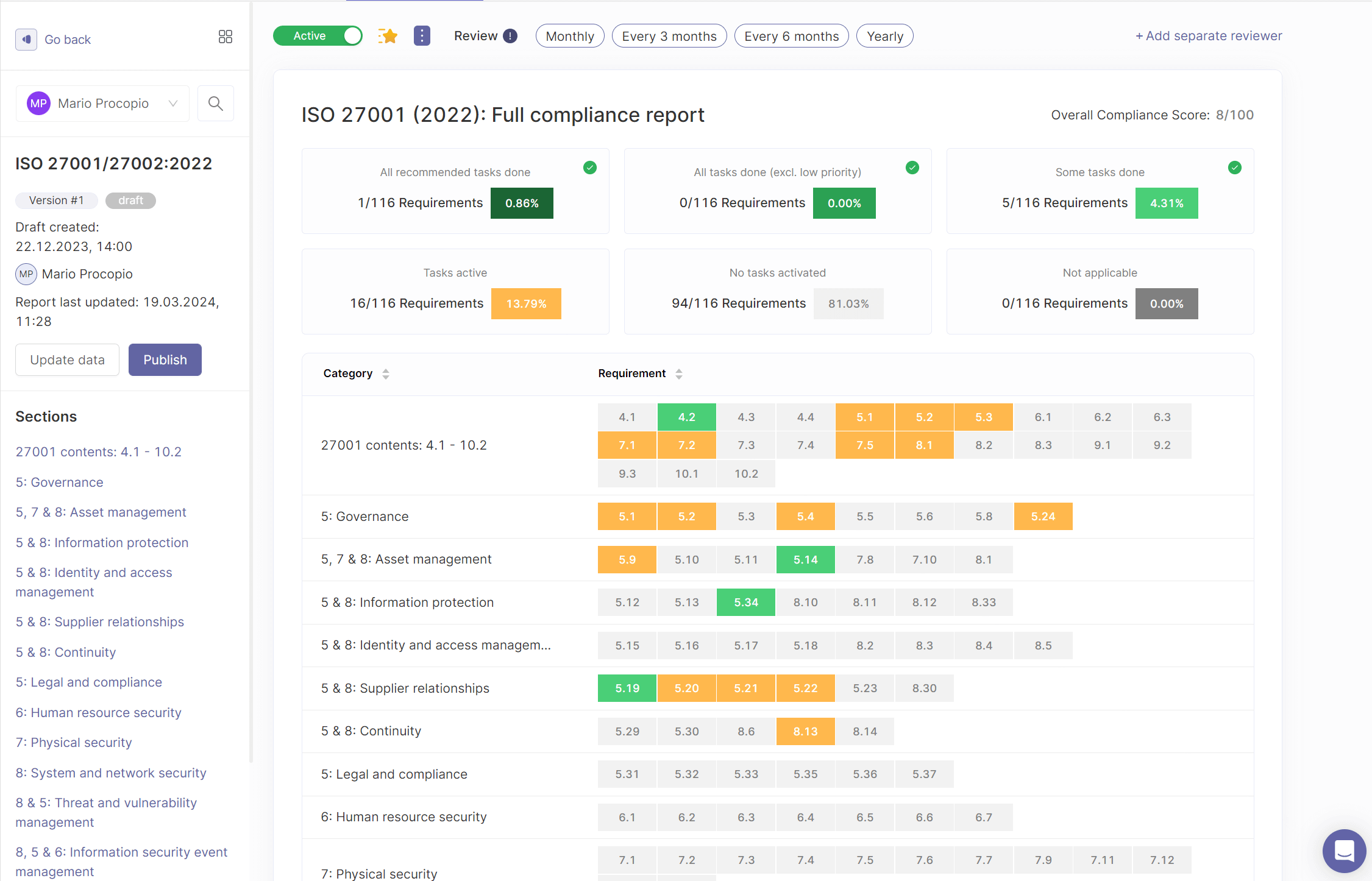
Task: Open 5: Legal and compliance in sidebar
Action: pyautogui.click(x=89, y=682)
